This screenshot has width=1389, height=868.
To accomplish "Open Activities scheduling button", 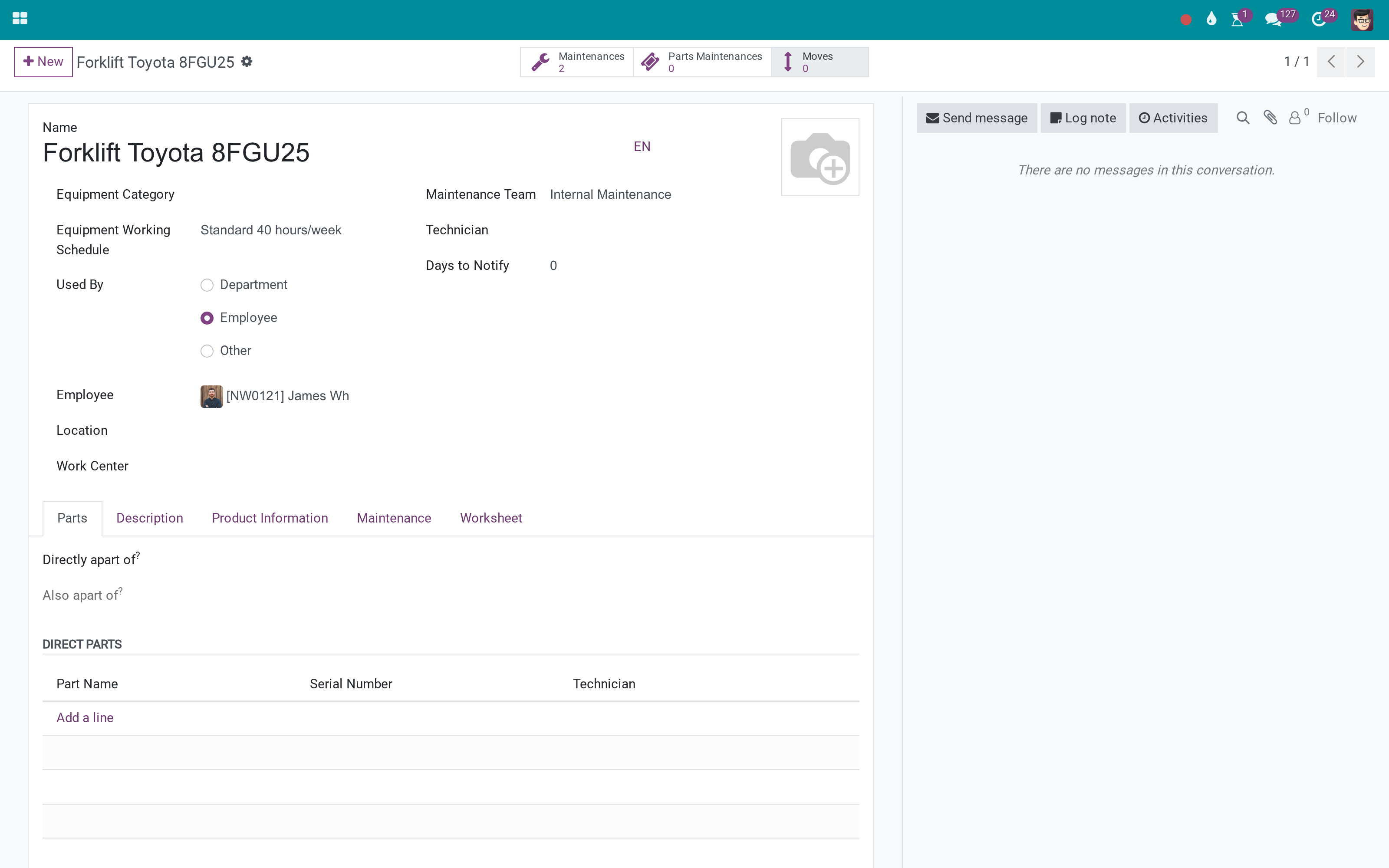I will (x=1173, y=118).
